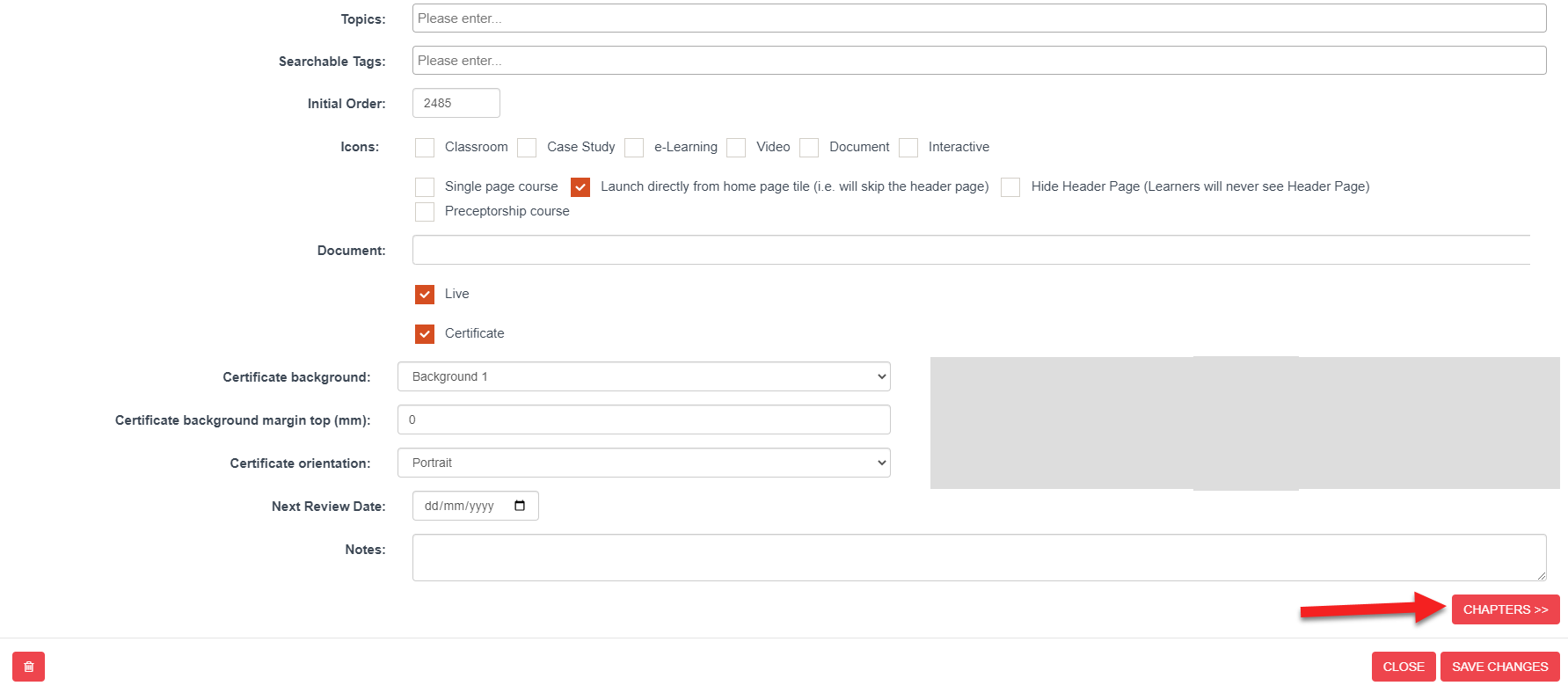Uncheck Launch directly from home page tile
1568x693 pixels.
pos(580,187)
